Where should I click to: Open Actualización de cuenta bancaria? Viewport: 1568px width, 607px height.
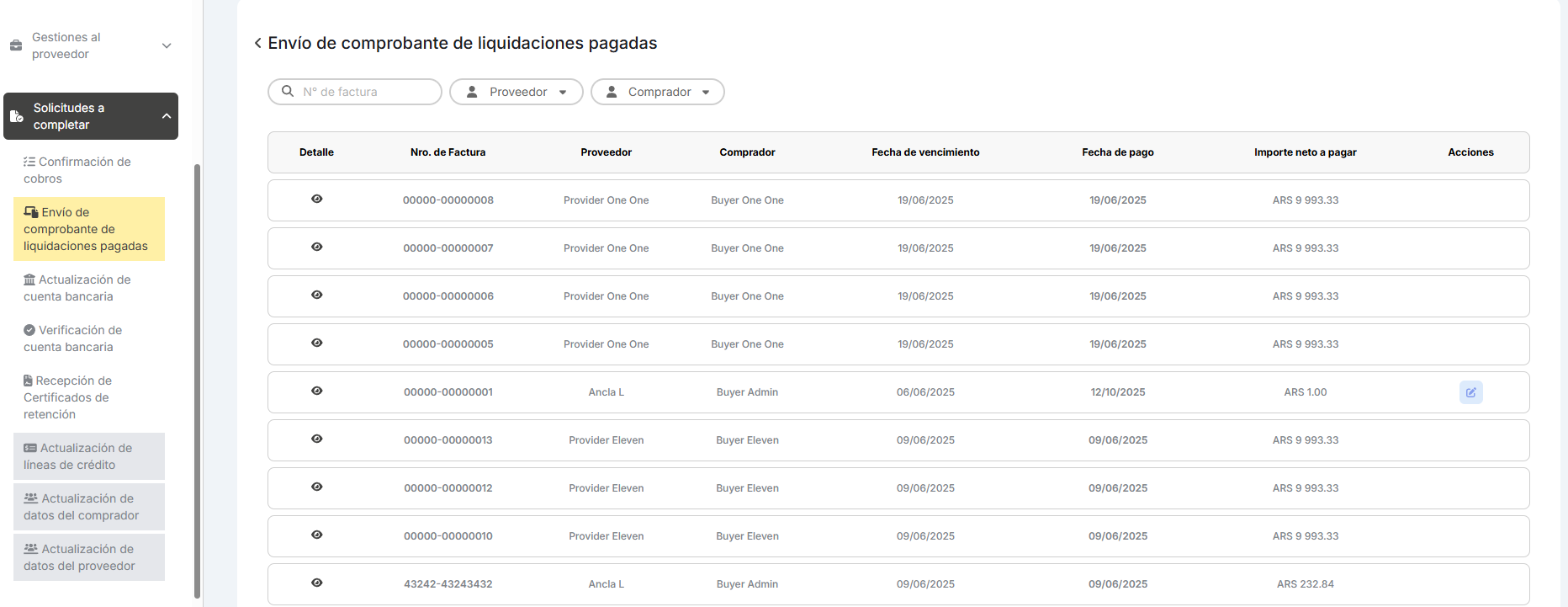pos(77,288)
